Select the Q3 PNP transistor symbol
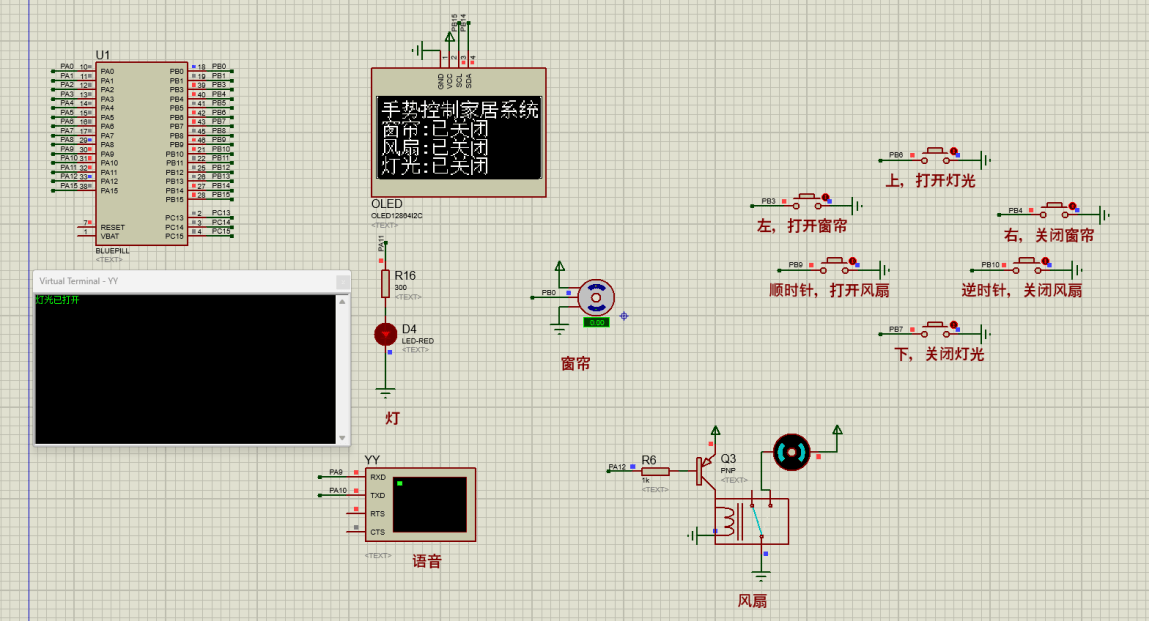 [x=704, y=471]
